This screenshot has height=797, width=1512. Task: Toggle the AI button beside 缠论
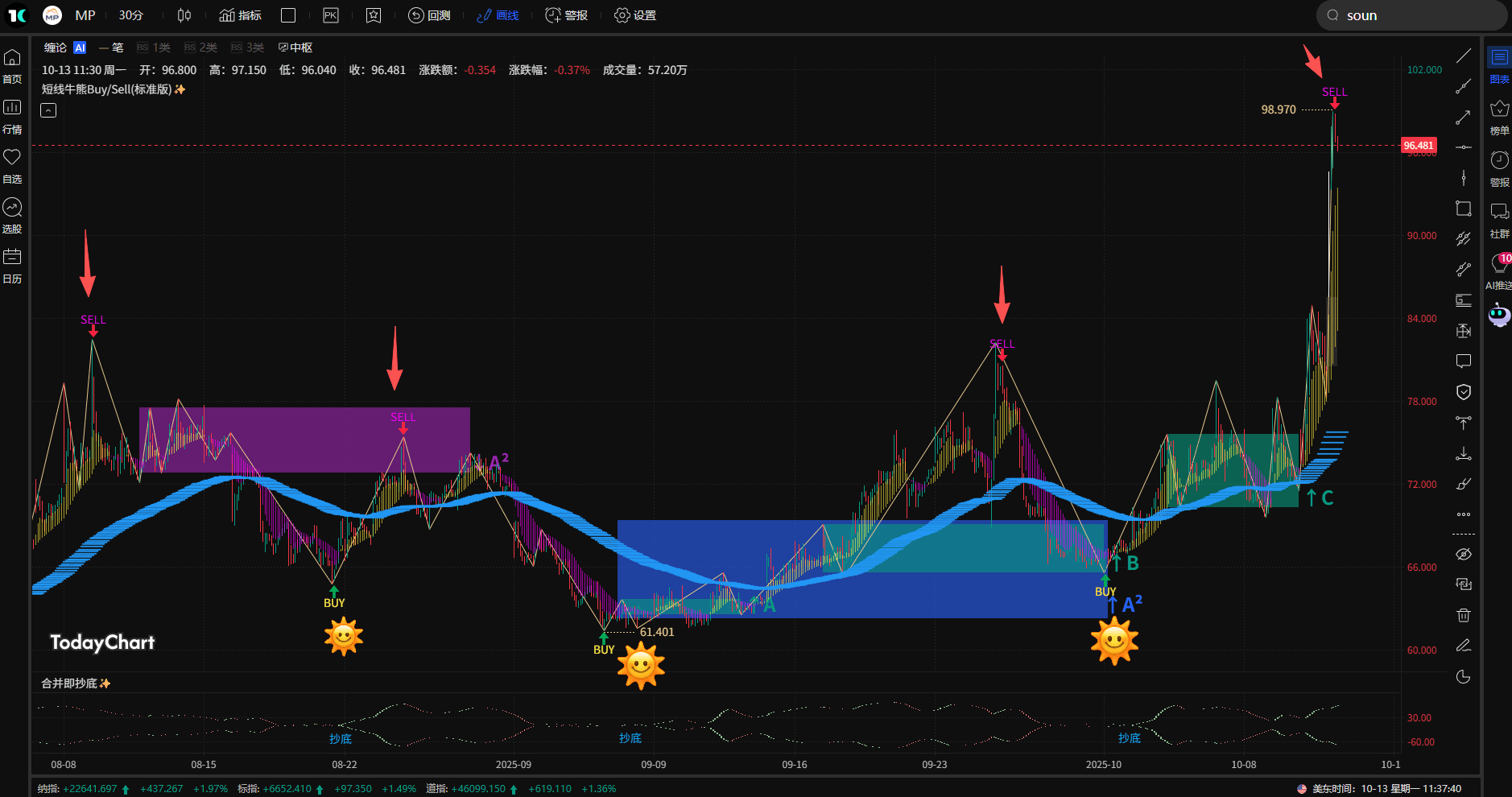(x=79, y=47)
